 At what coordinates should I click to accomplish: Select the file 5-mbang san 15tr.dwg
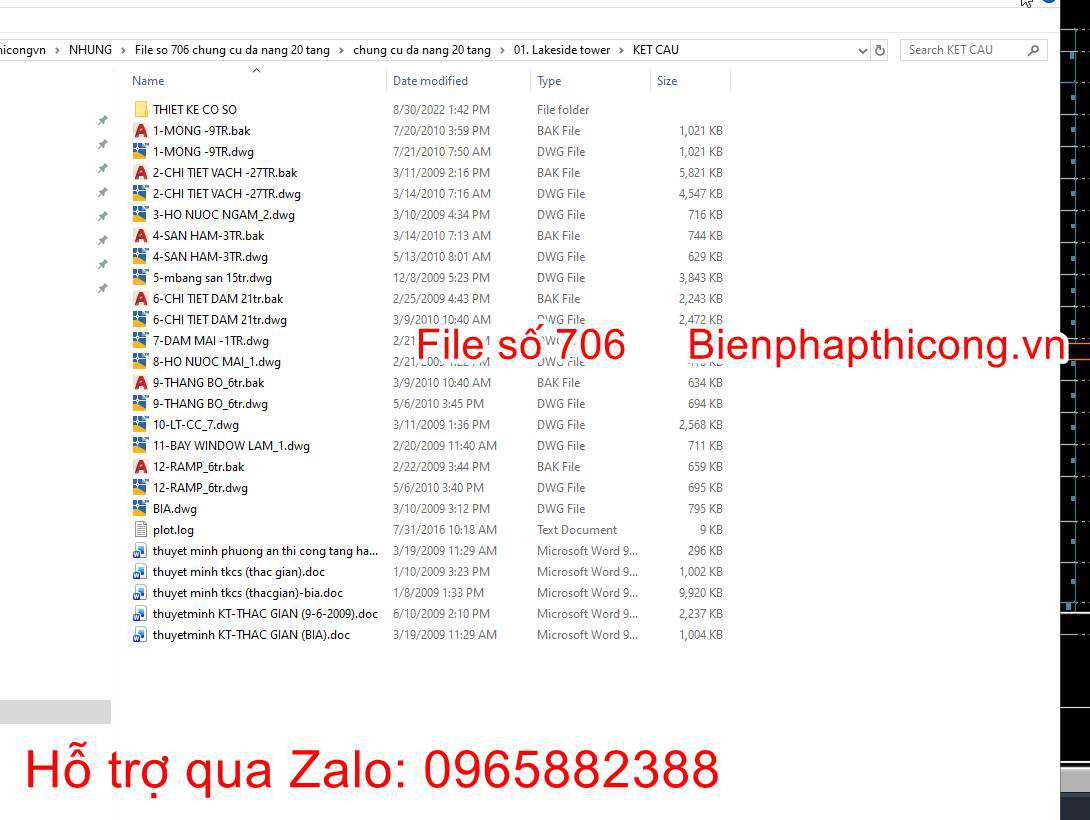click(x=212, y=278)
